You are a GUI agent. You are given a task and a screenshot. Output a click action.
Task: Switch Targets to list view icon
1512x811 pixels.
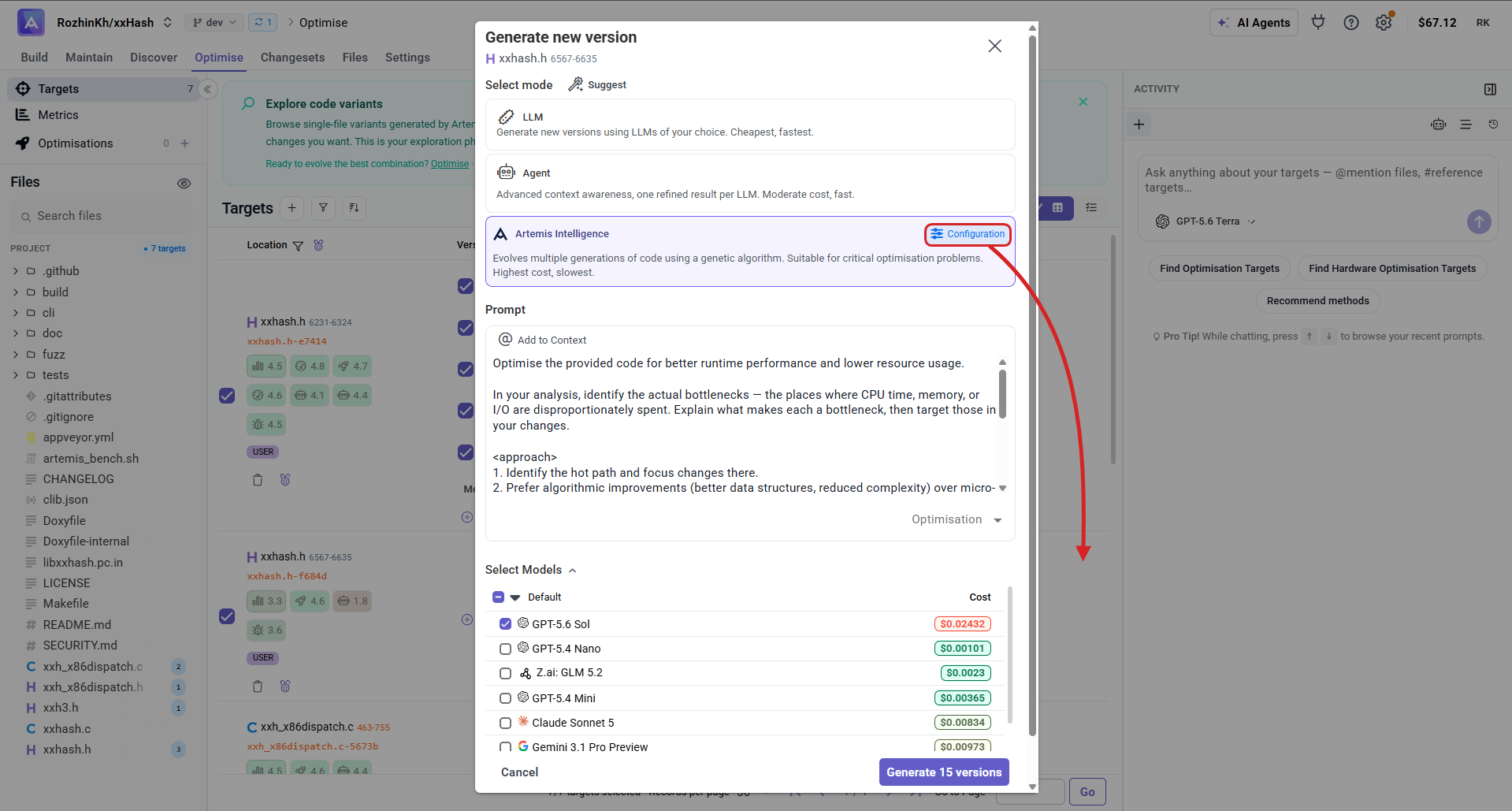[1091, 208]
